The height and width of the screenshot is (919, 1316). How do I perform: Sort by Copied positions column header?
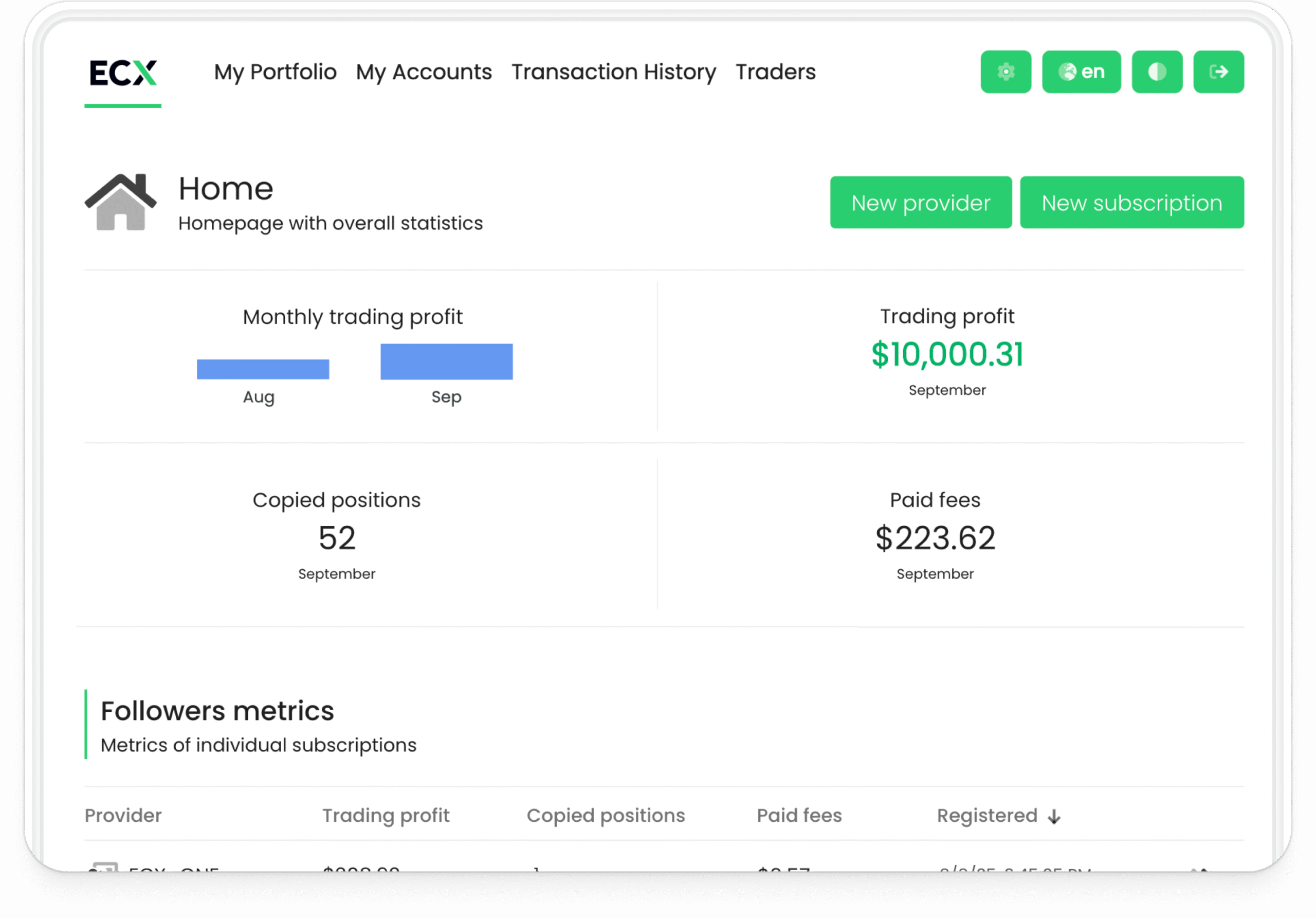click(x=605, y=815)
